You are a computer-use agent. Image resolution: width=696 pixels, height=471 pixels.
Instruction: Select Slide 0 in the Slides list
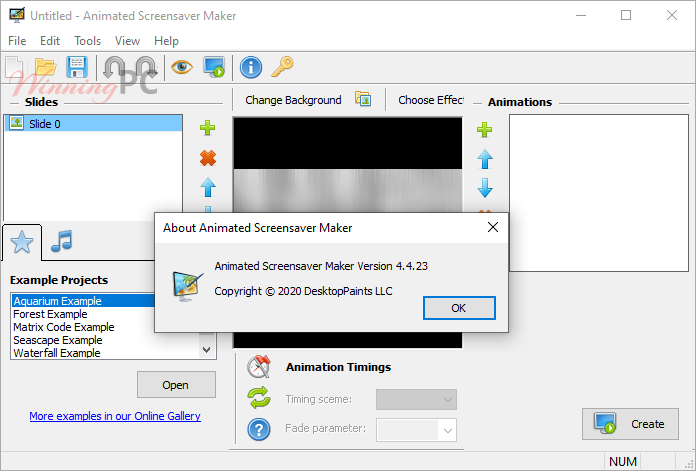click(x=93, y=123)
